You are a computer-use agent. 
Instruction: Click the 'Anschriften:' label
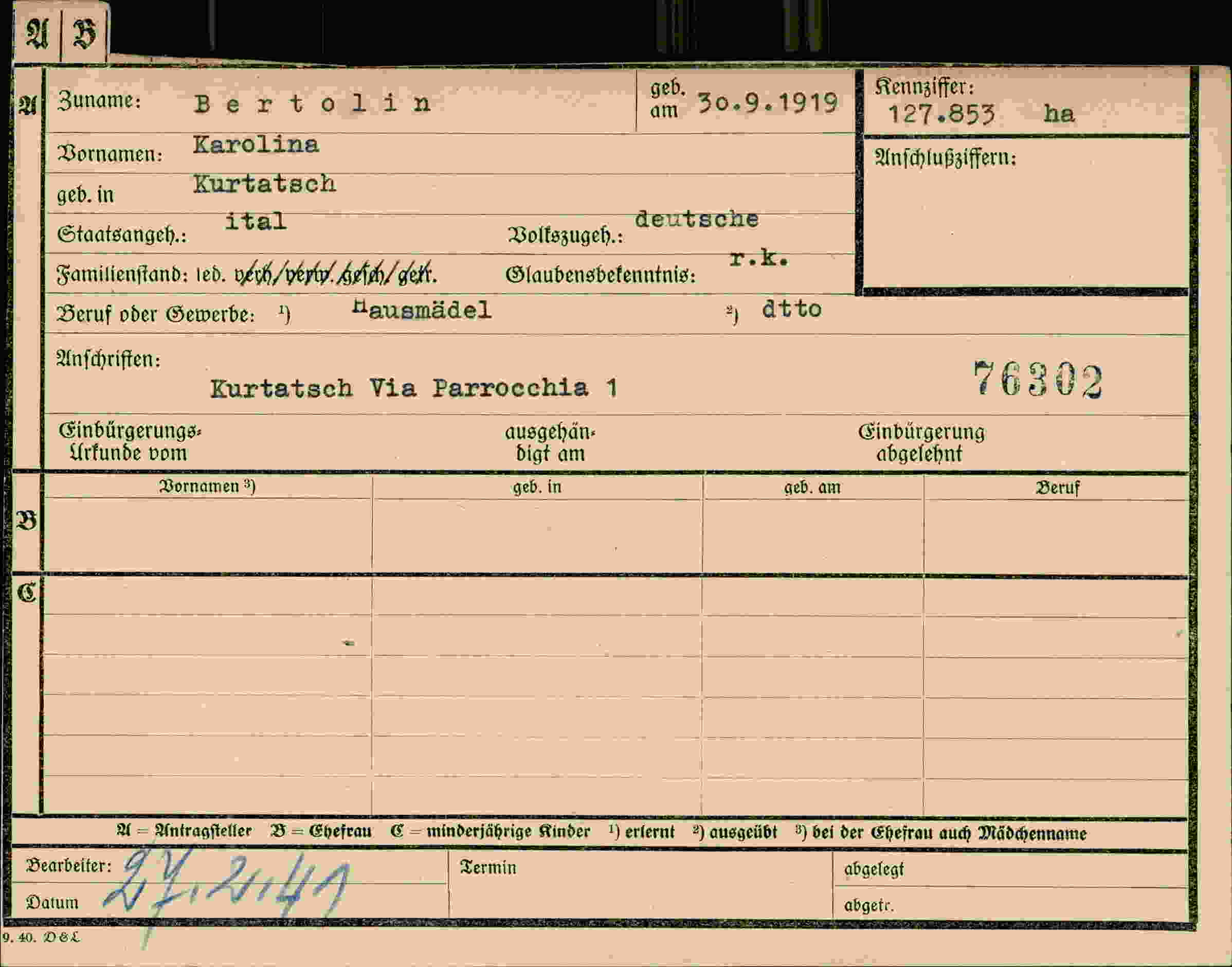(108, 359)
